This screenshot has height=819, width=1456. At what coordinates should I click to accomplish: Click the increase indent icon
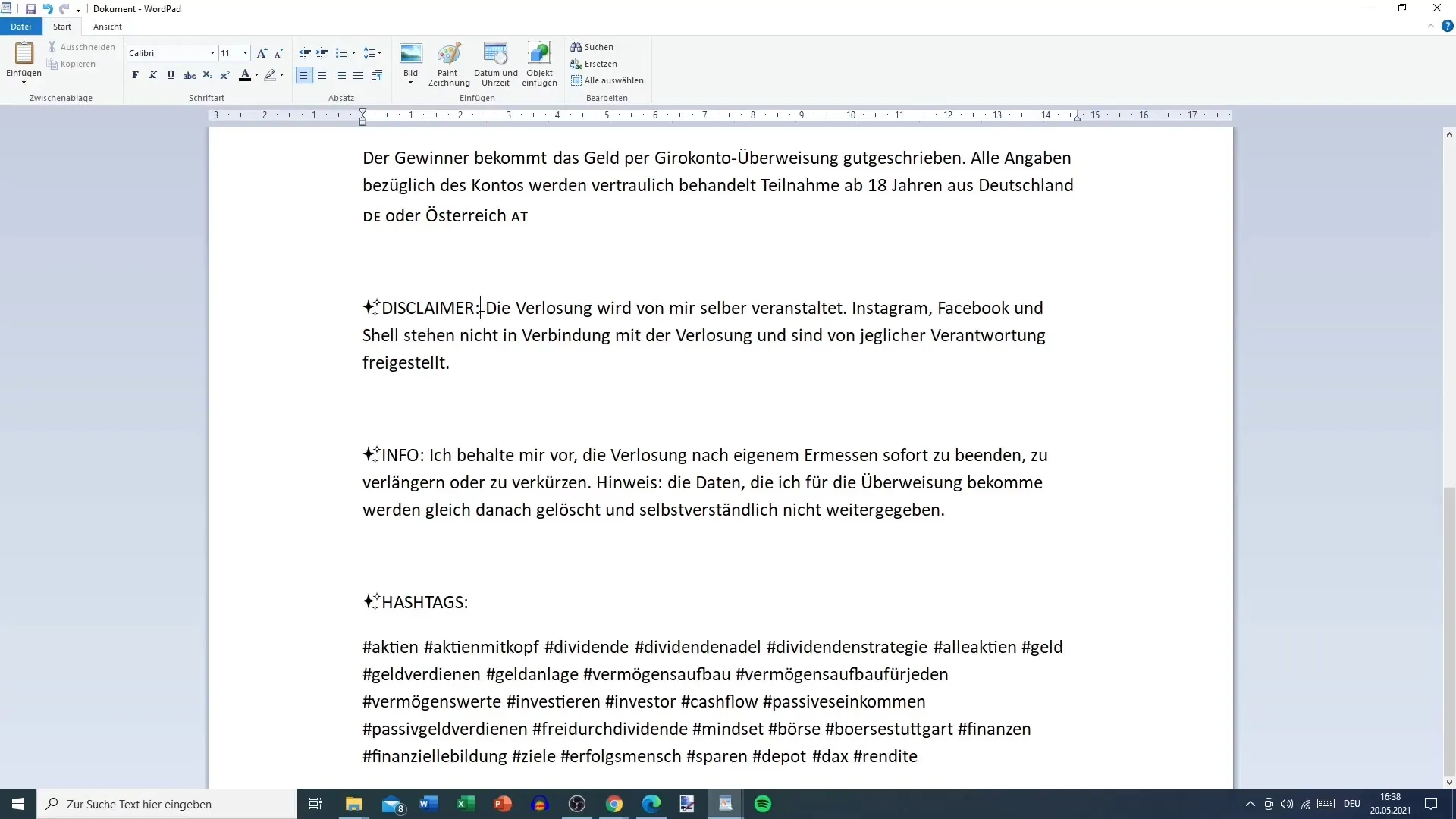(322, 53)
